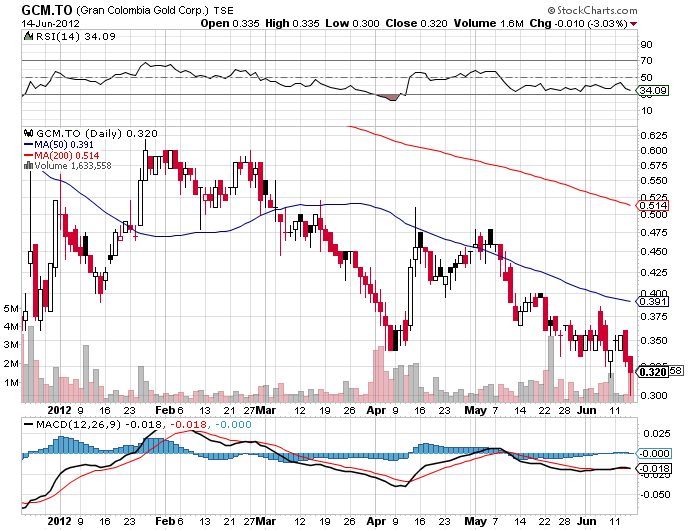This screenshot has height=531, width=691.
Task: Click the Volume 1,633,558 legend text
Action: (73, 166)
